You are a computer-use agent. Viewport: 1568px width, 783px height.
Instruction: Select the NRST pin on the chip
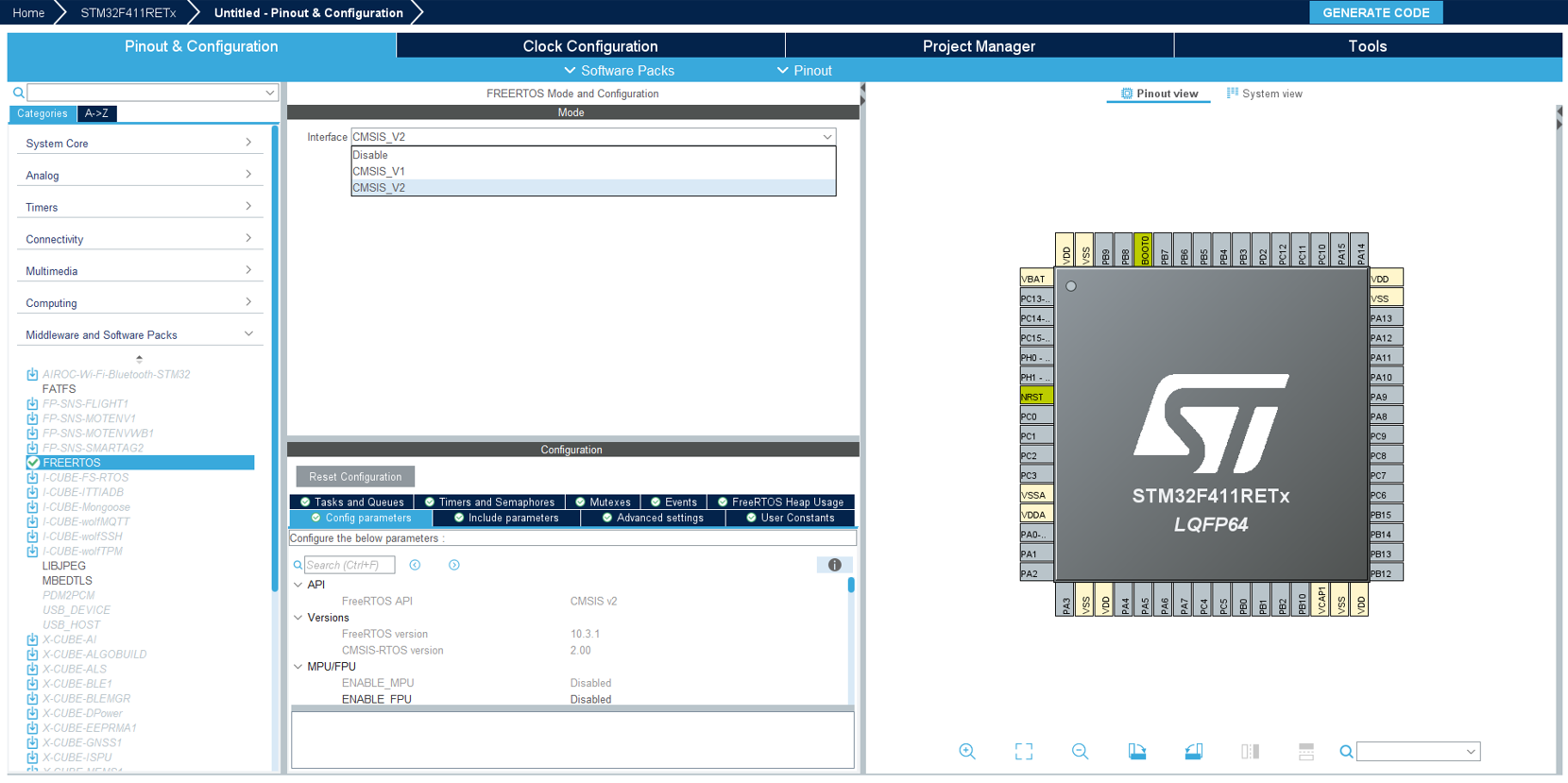point(1036,397)
